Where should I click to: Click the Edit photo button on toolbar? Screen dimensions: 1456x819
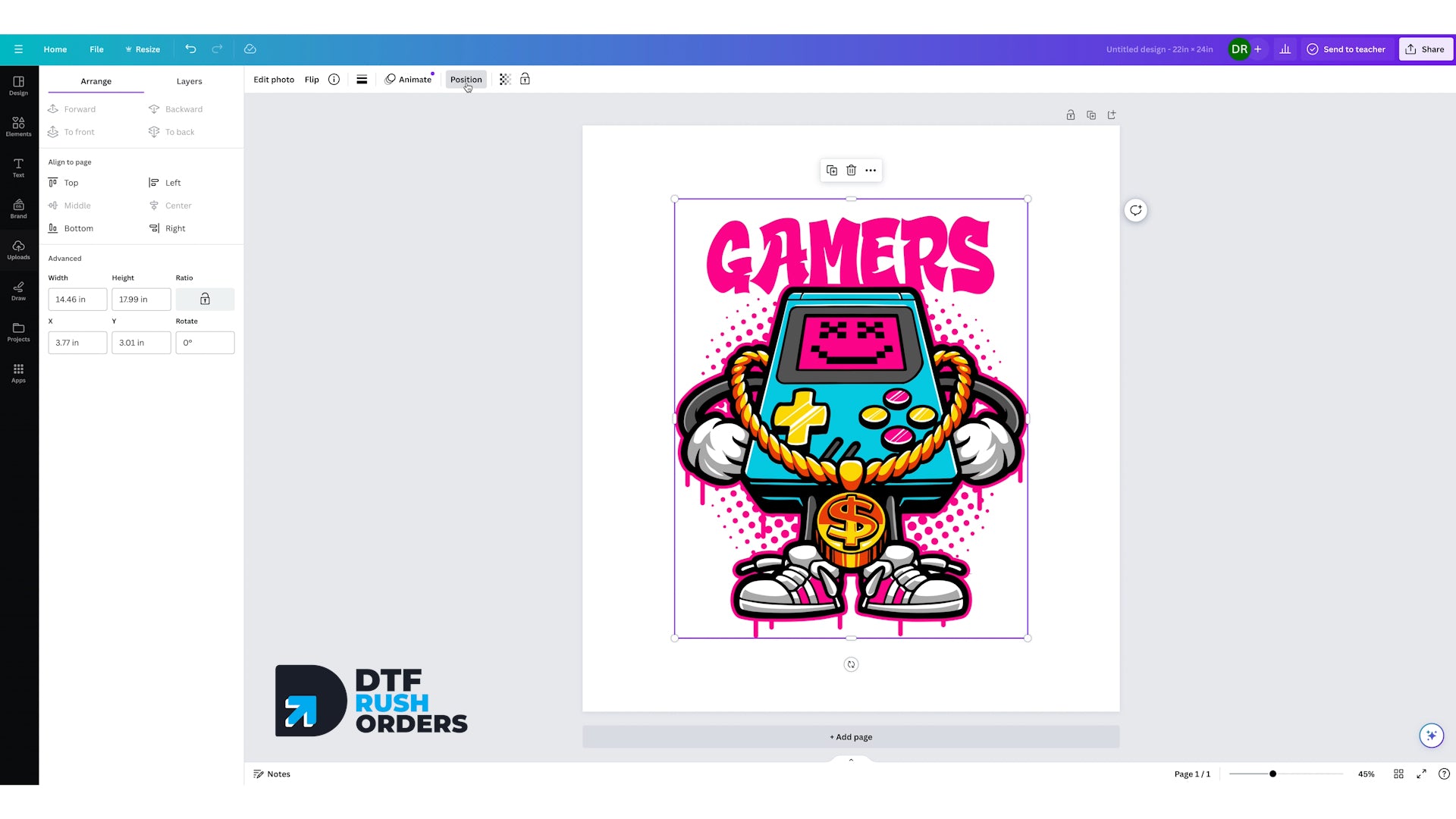coord(273,79)
